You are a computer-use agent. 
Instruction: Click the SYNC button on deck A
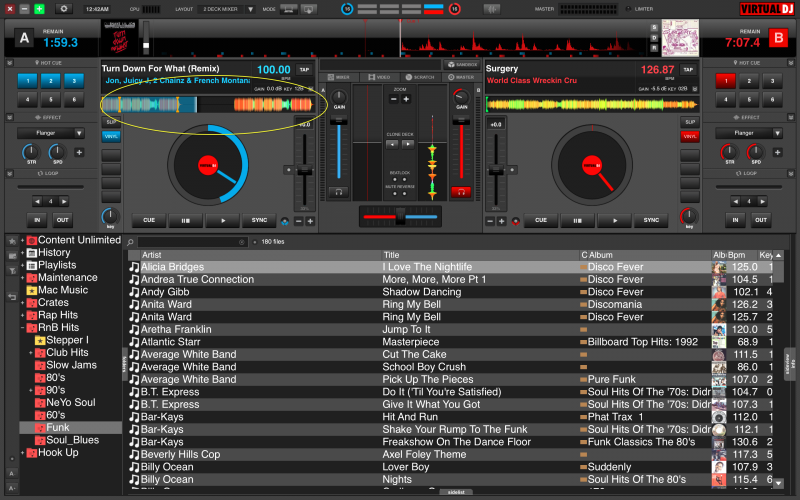pyautogui.click(x=259, y=221)
